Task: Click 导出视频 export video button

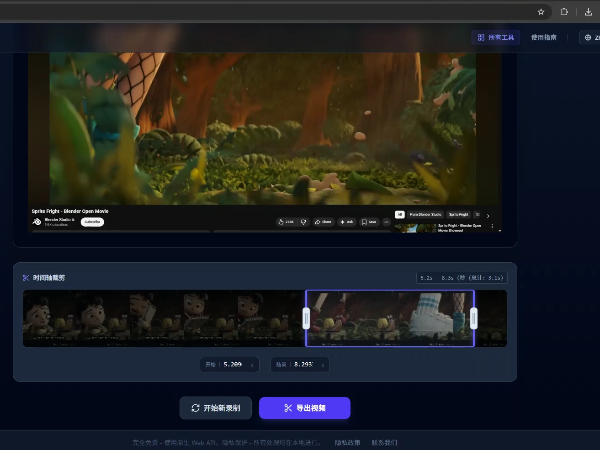Action: (305, 408)
